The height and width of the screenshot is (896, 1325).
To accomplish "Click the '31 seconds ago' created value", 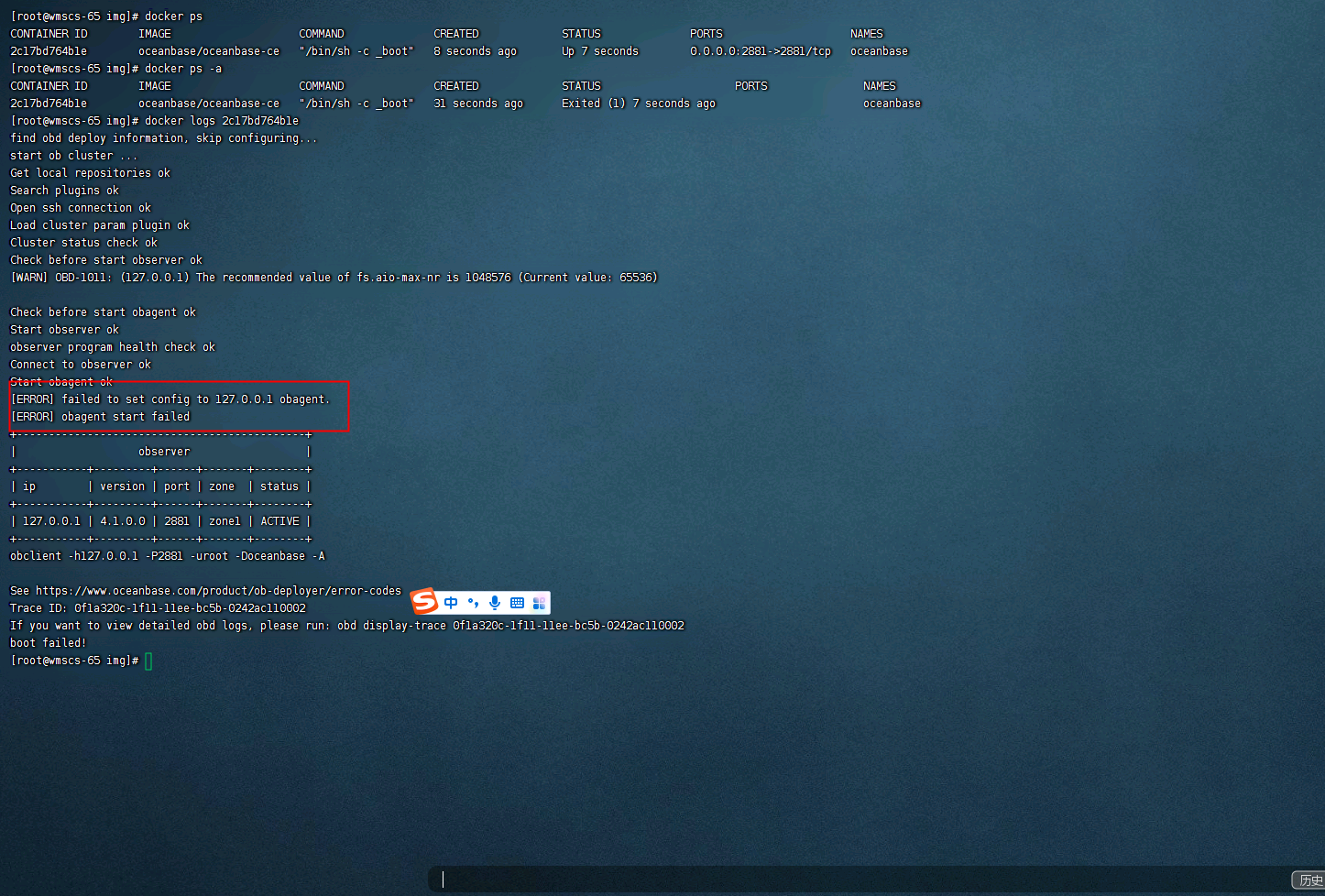I will (478, 104).
